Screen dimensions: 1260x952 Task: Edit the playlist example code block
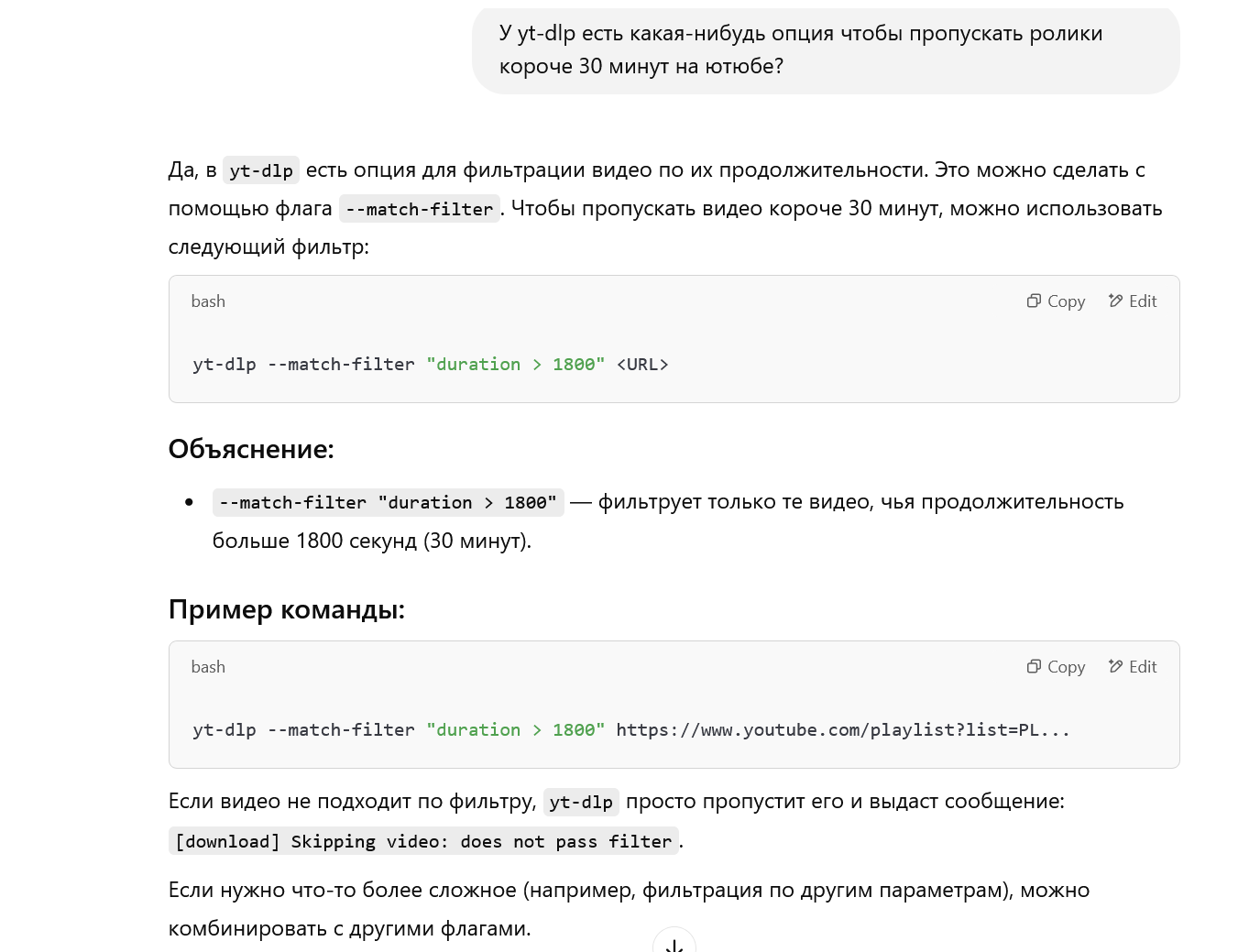pos(1133,667)
